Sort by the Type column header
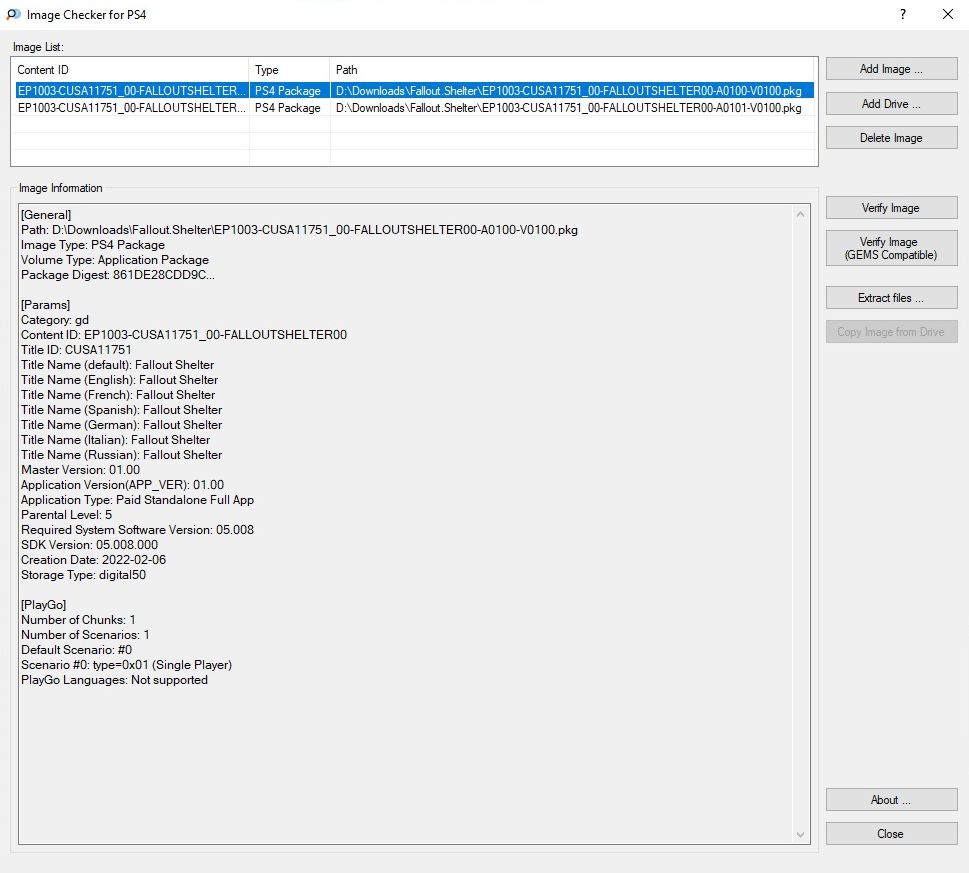The width and height of the screenshot is (969, 873). [x=289, y=70]
